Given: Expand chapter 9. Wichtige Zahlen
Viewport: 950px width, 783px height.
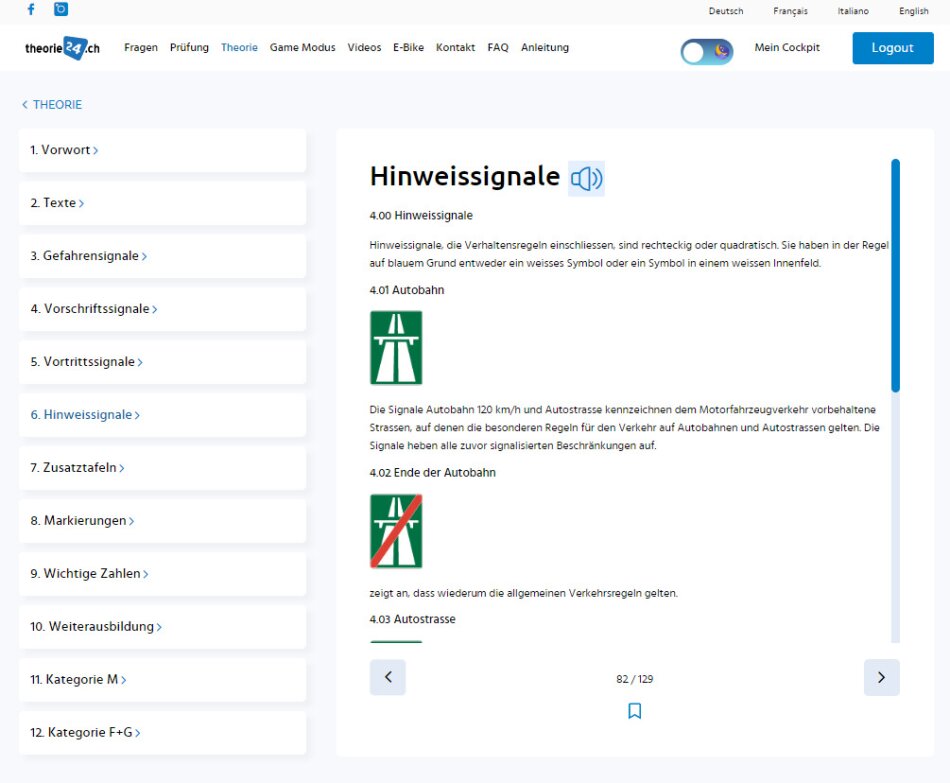Looking at the screenshot, I should [162, 574].
